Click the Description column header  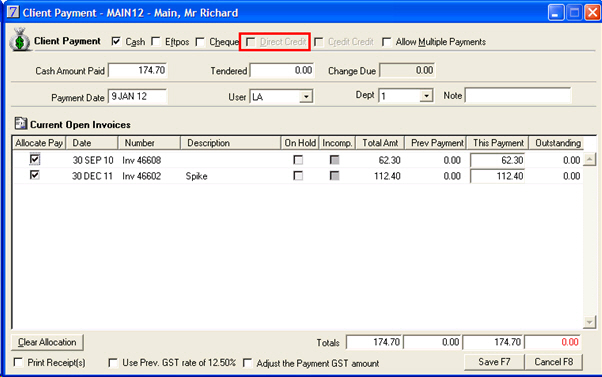(x=230, y=143)
